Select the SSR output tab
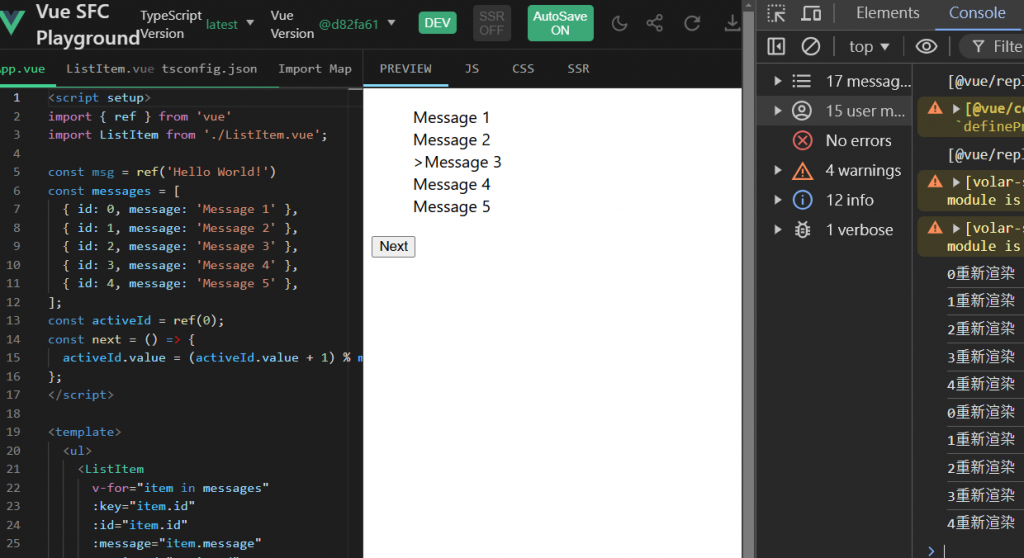 [578, 69]
